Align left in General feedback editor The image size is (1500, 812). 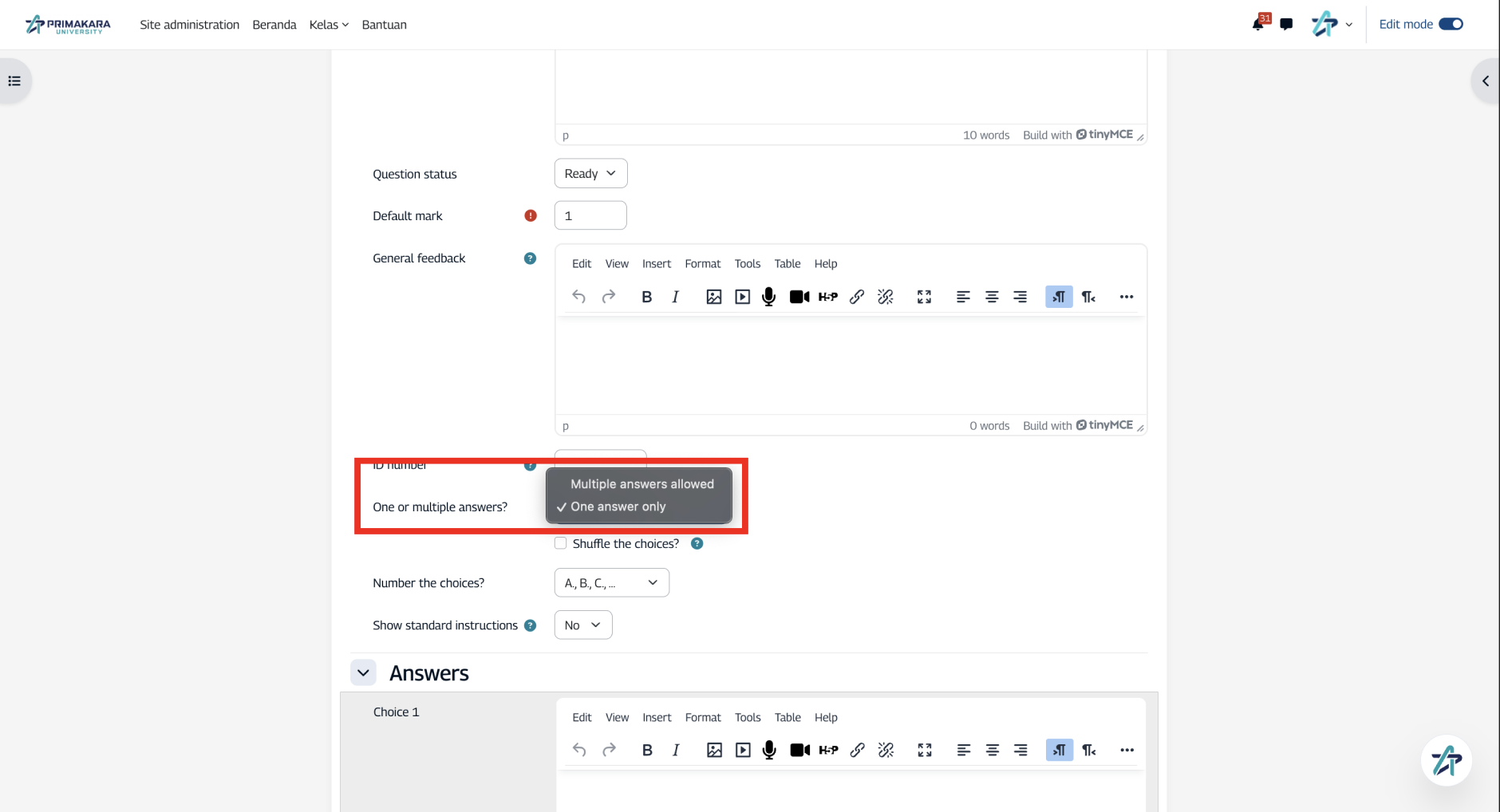963,297
